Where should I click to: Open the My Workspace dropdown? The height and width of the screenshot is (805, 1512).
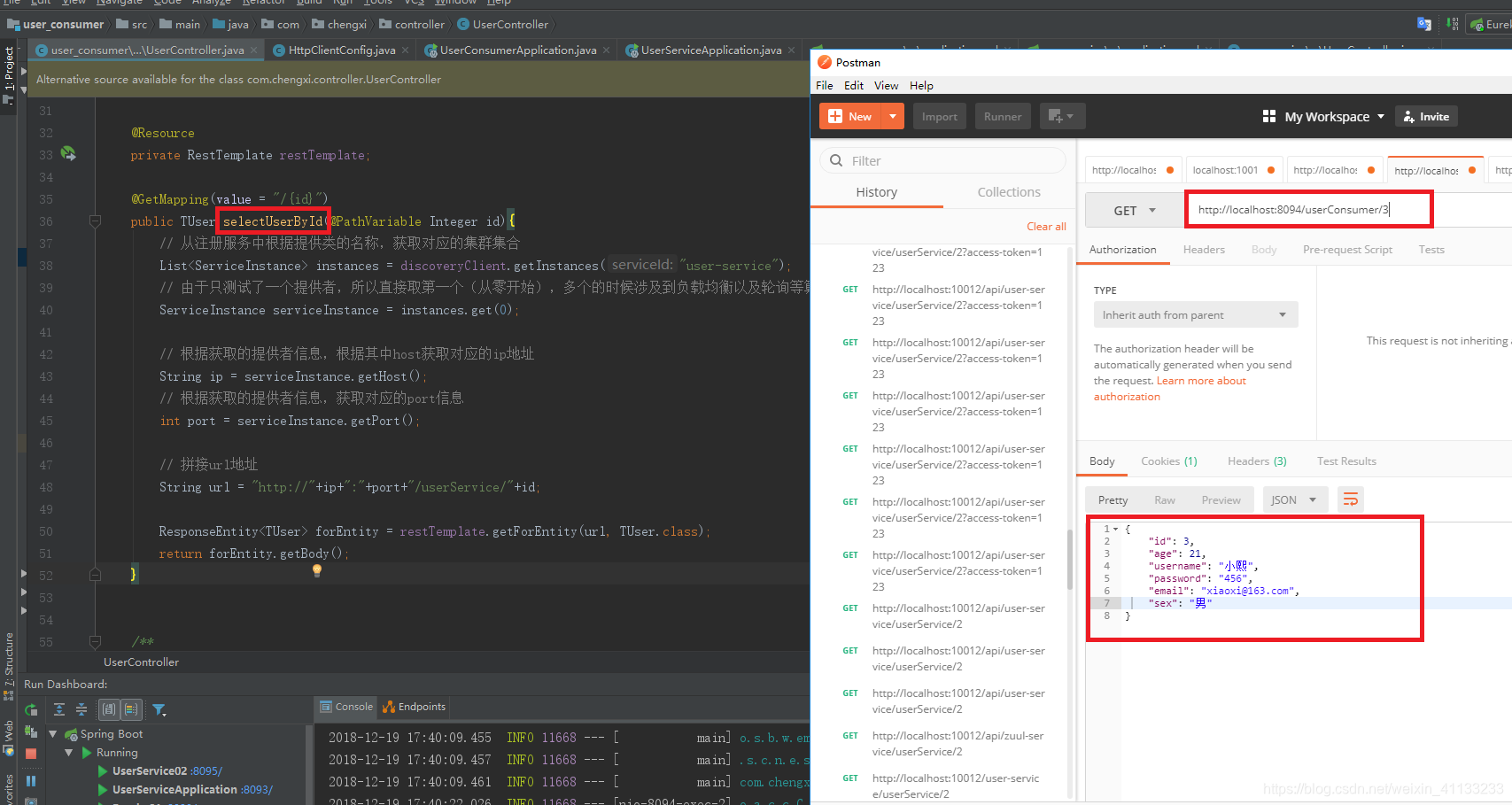click(x=1335, y=116)
